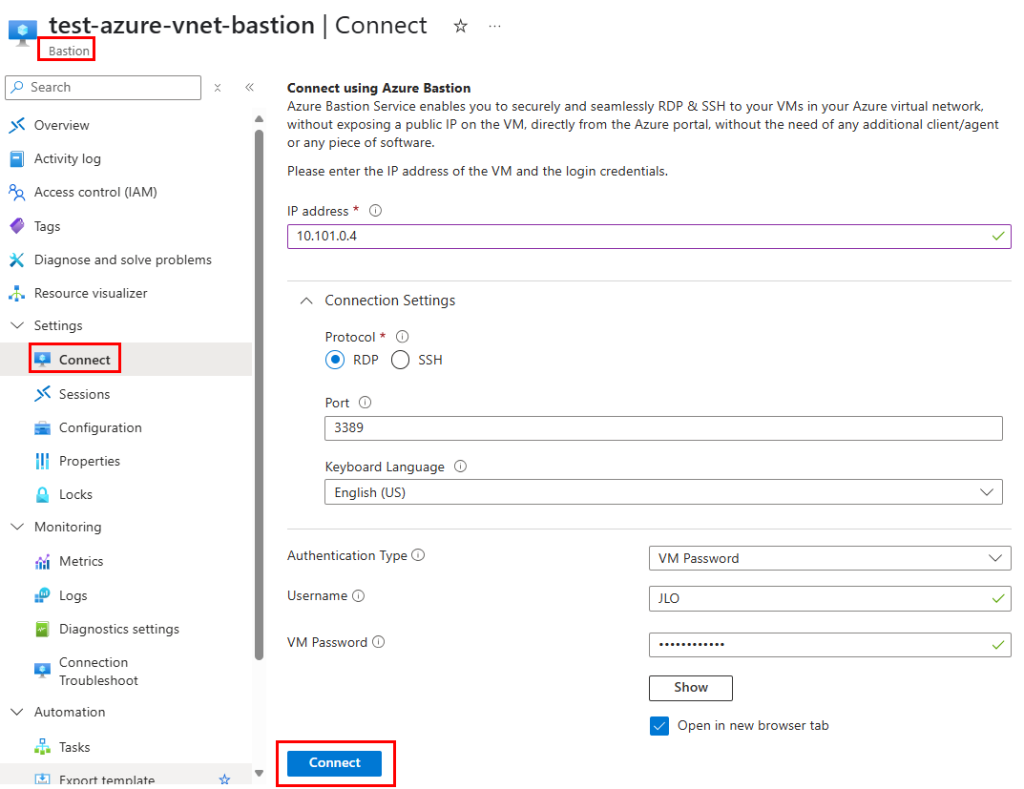Click the Port info icon
This screenshot has width=1024, height=789.
click(x=365, y=402)
